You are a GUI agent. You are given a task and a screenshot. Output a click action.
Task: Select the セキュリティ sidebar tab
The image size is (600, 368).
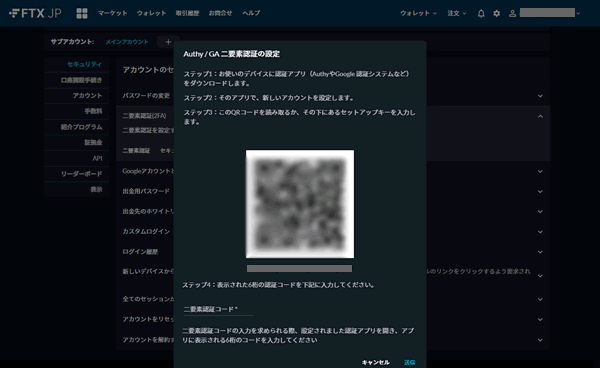(x=85, y=65)
